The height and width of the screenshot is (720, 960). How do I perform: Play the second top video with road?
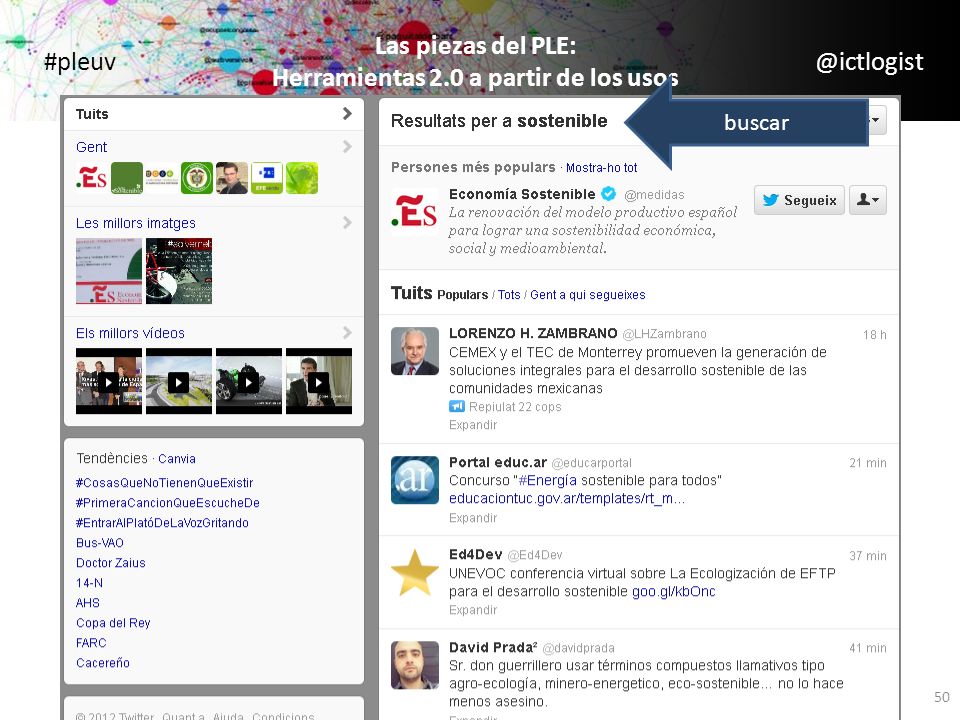(x=179, y=381)
